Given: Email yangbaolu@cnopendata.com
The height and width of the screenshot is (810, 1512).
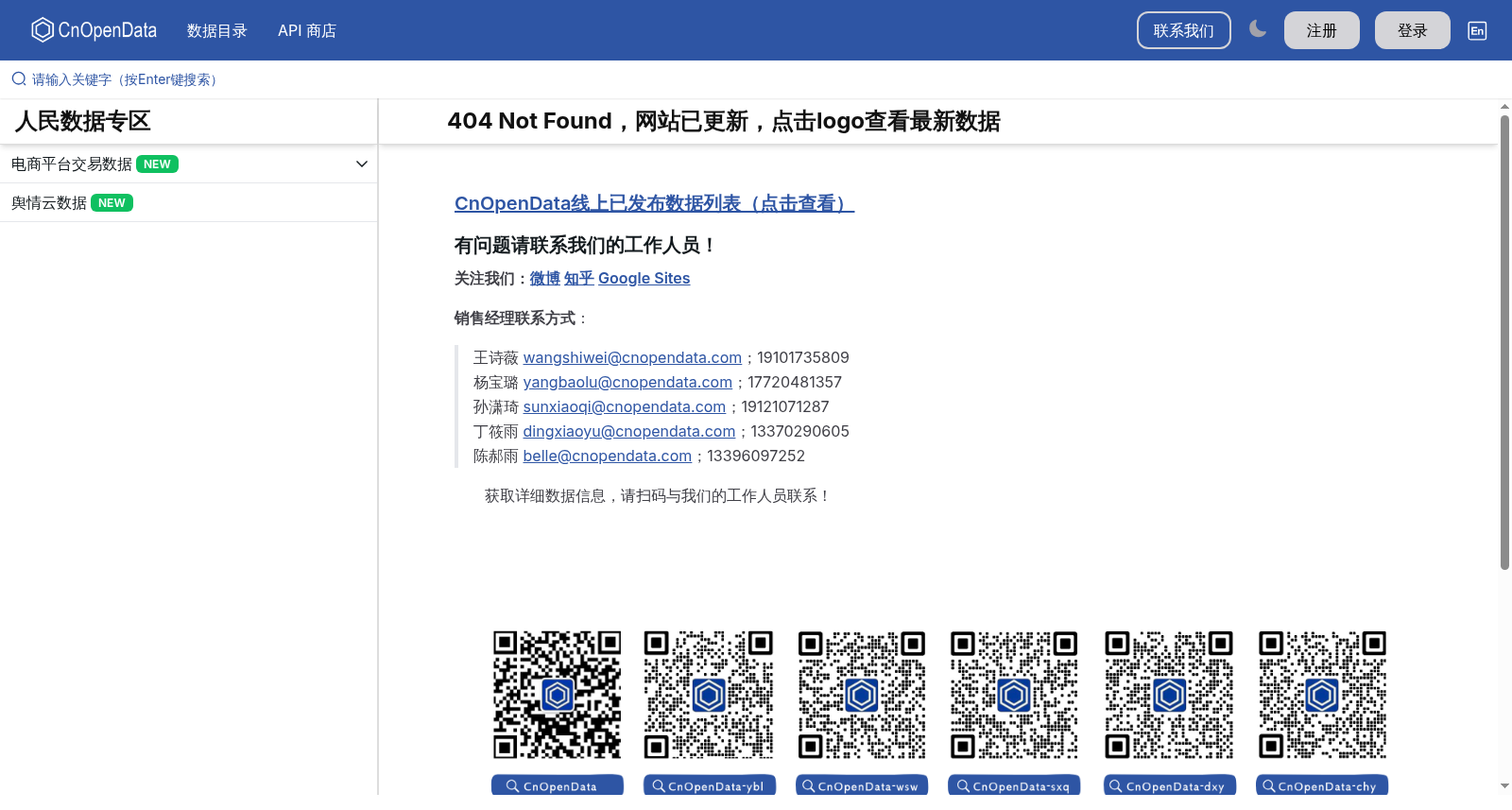Looking at the screenshot, I should (627, 382).
